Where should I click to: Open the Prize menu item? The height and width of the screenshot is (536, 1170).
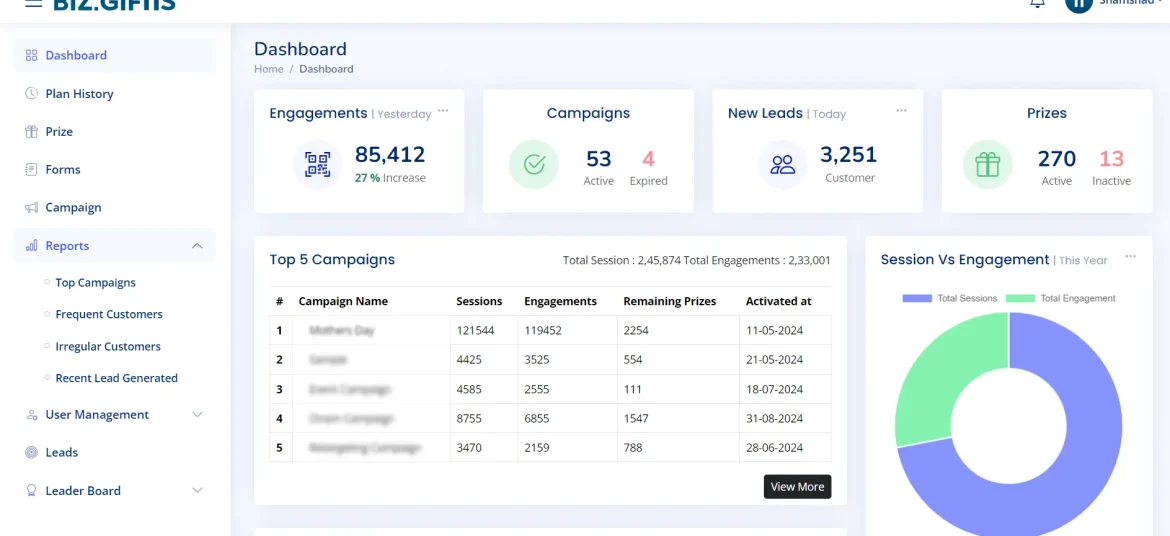[x=115, y=131]
